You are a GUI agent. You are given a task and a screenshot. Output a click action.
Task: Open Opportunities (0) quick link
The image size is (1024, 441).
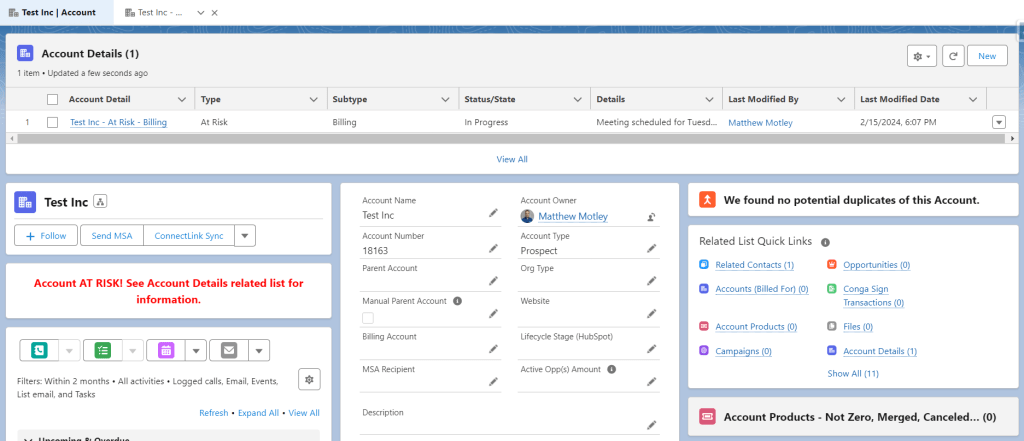click(876, 265)
